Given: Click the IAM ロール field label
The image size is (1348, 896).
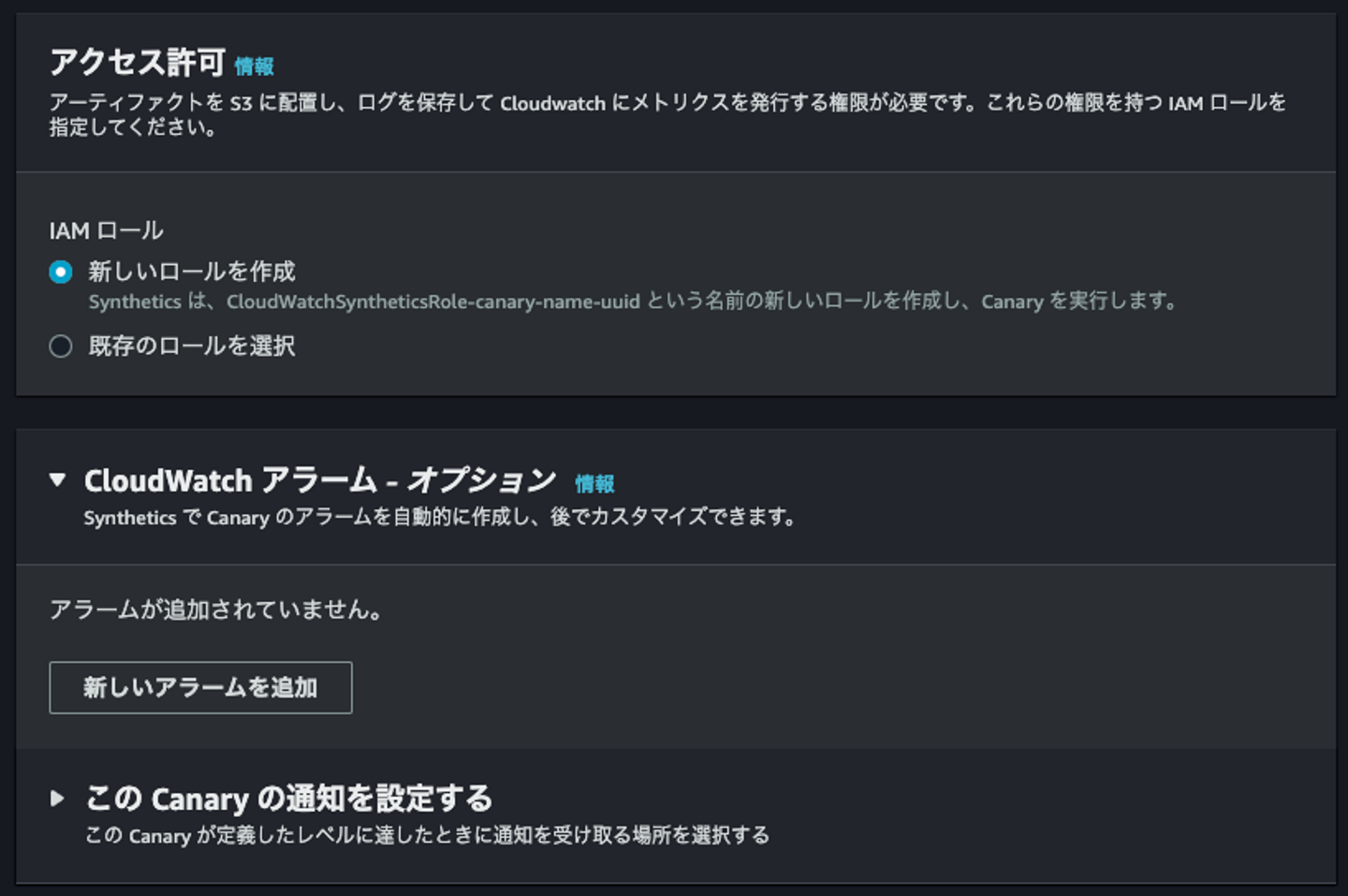Looking at the screenshot, I should click(106, 230).
